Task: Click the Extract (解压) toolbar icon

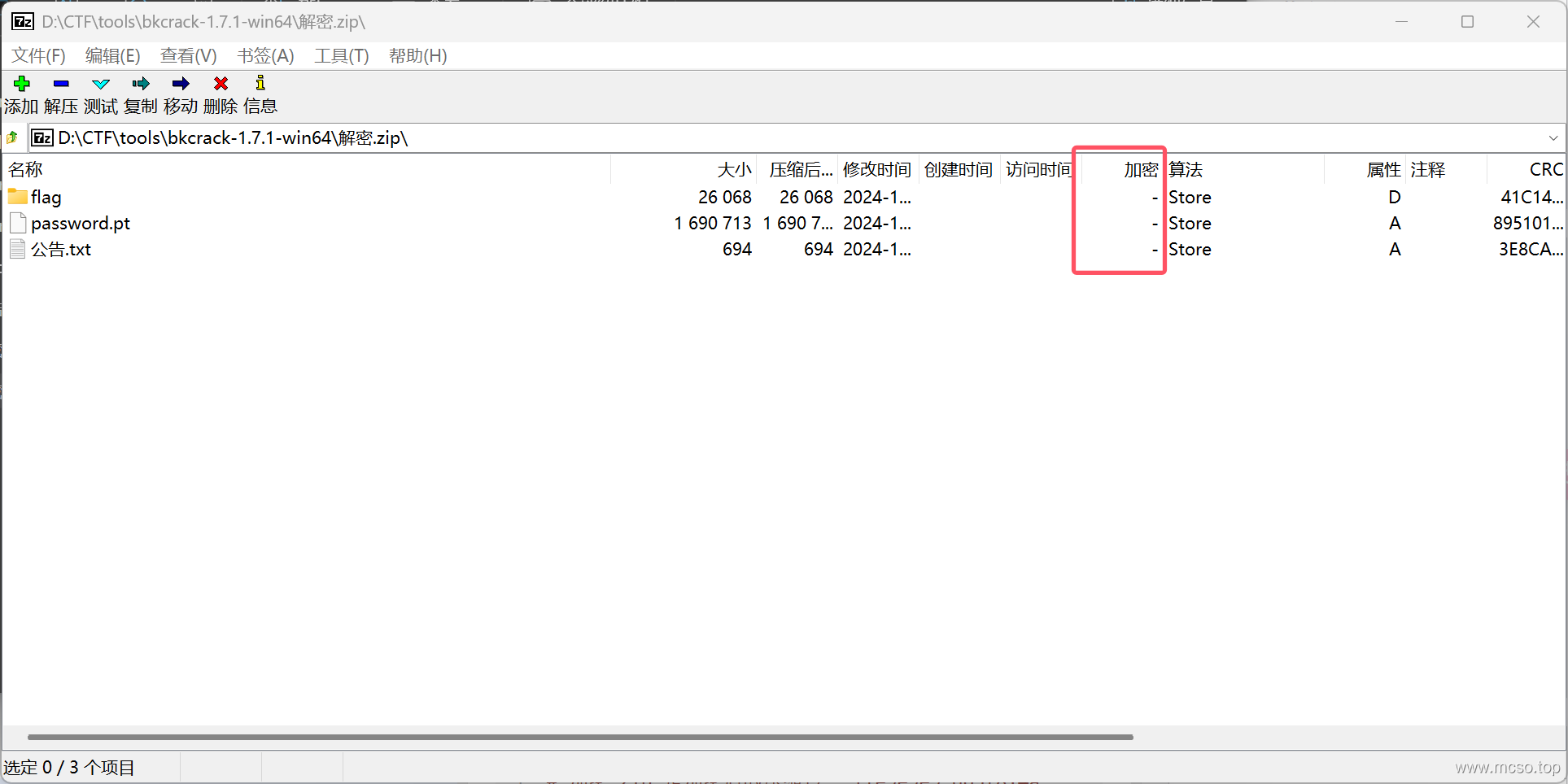Action: point(61,84)
